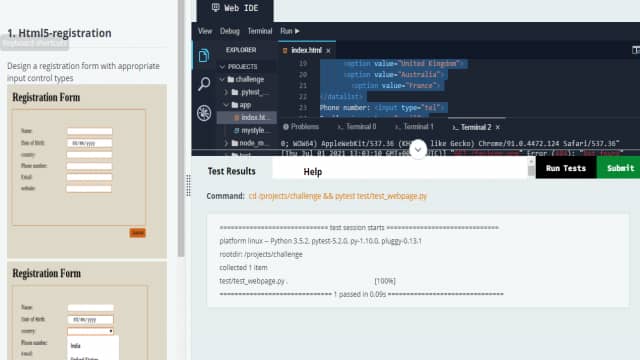Open the View menu
640x360 pixels.
click(205, 31)
